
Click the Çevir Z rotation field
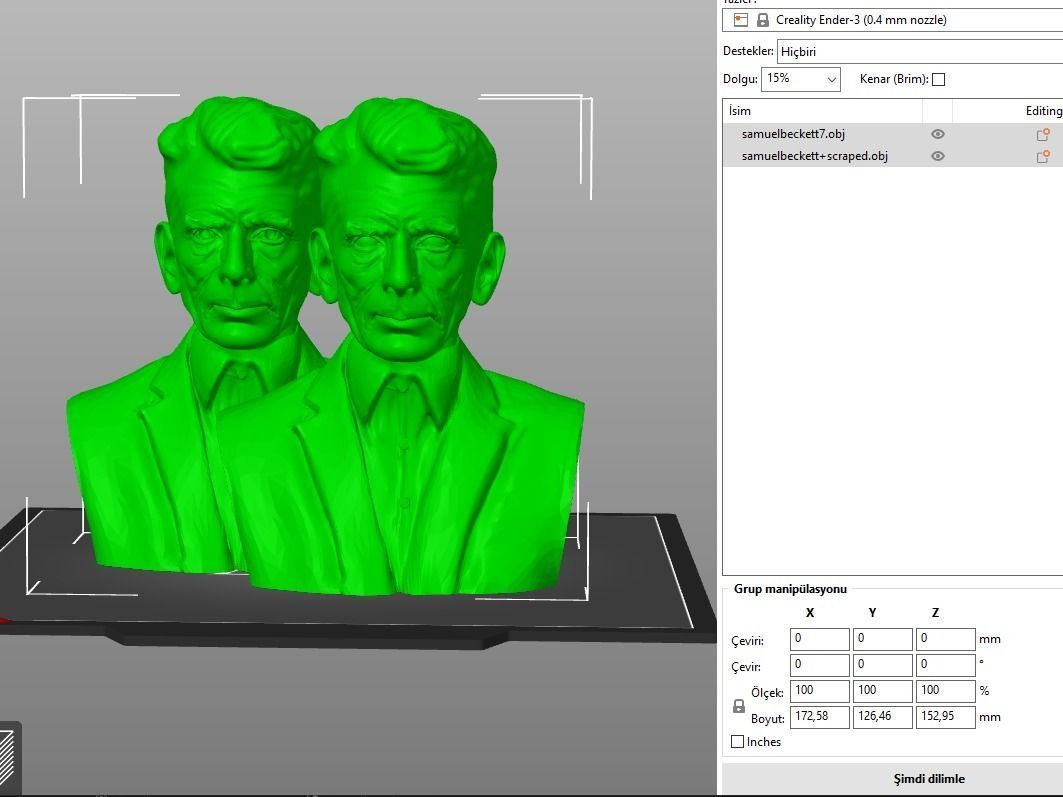946,665
